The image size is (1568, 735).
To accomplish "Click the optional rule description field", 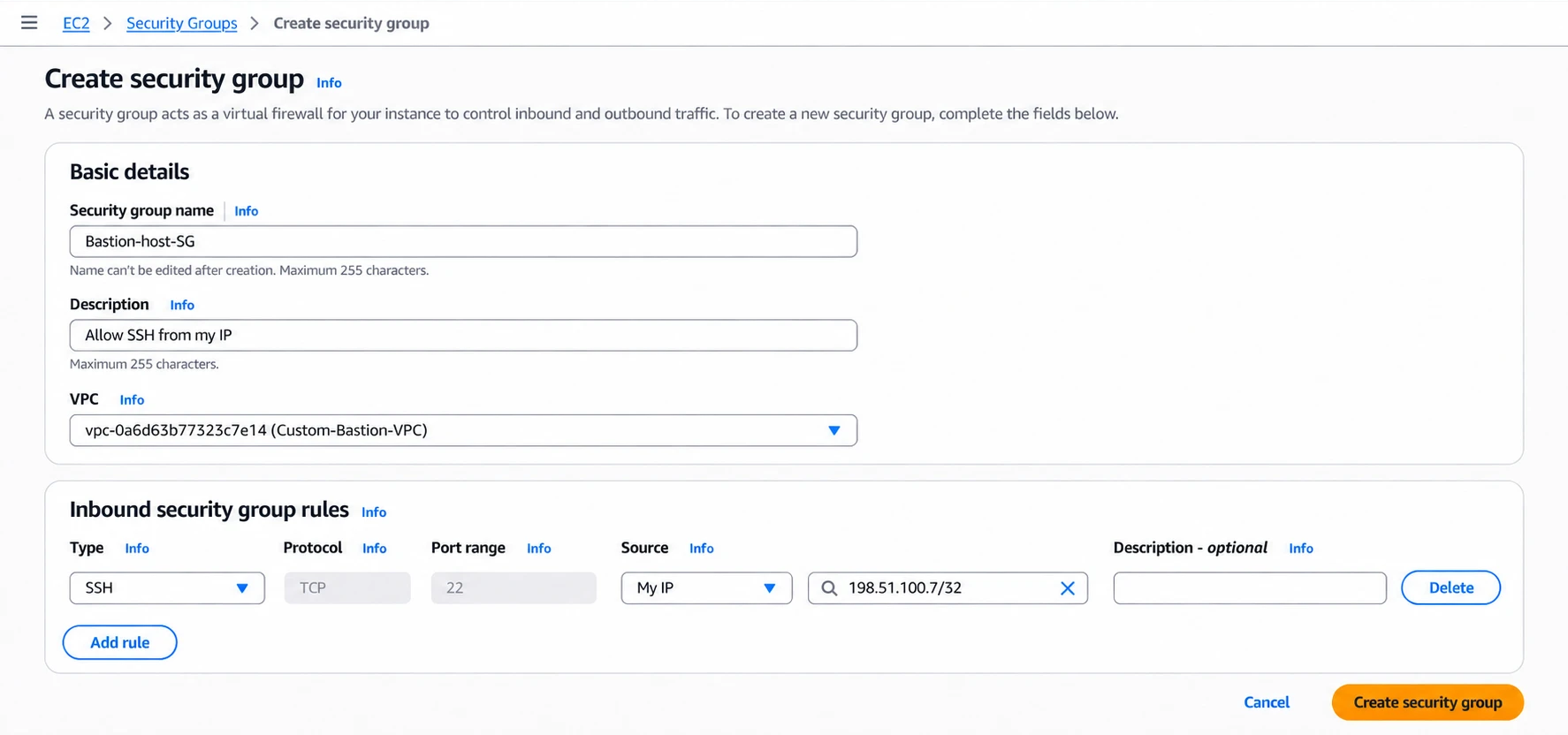I will point(1250,588).
